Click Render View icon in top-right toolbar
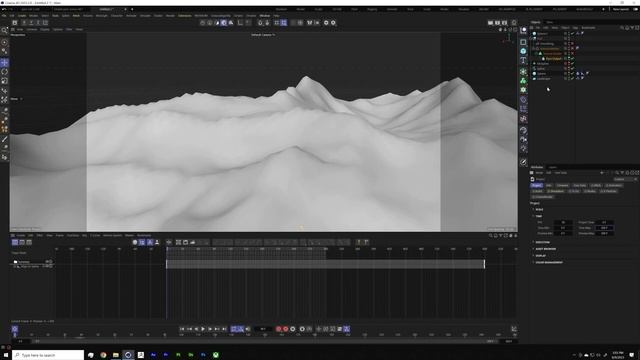Image resolution: width=640 pixels, height=360 pixels. click(x=490, y=23)
